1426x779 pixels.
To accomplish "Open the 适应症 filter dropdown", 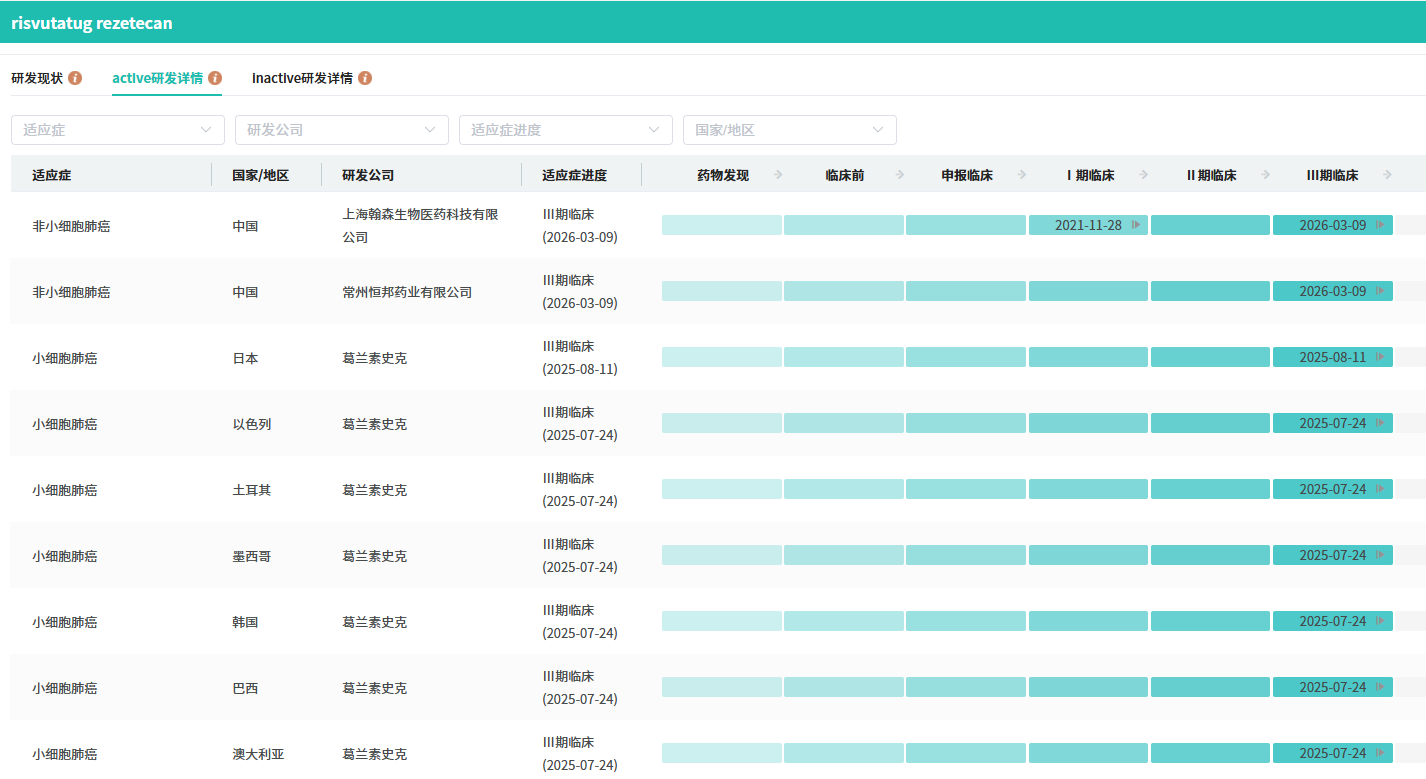I will (118, 130).
